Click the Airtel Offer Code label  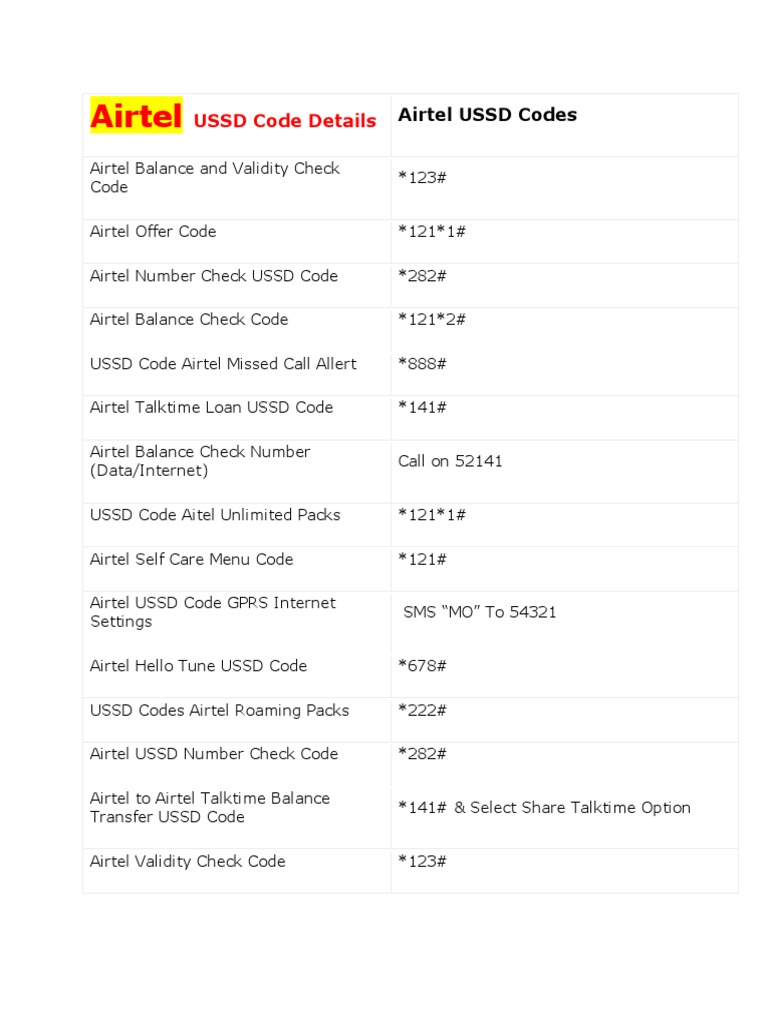click(153, 232)
